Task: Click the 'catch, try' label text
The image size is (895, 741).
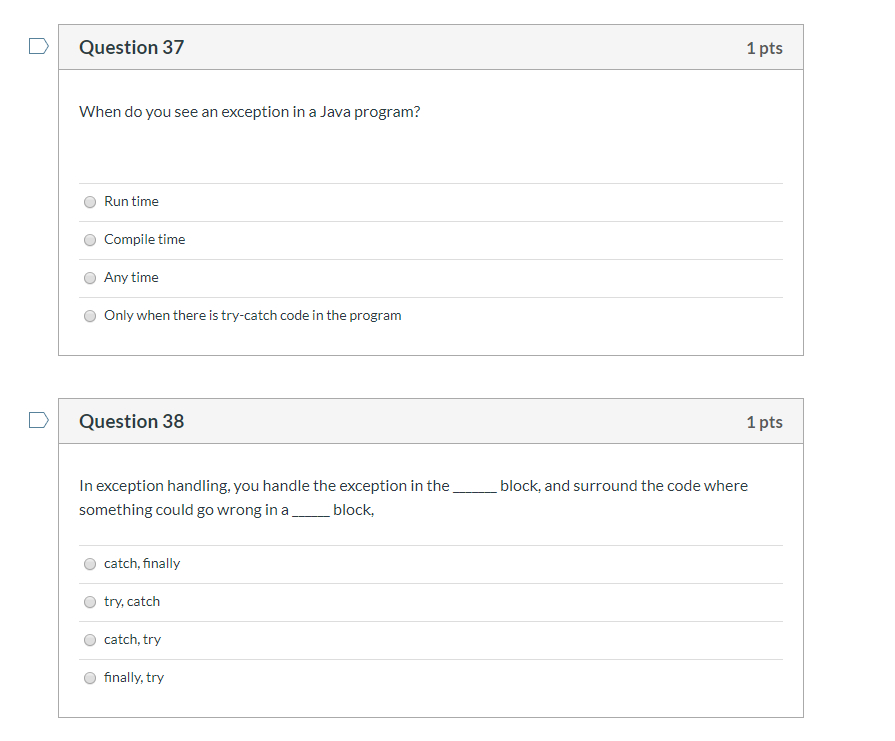Action: [132, 639]
